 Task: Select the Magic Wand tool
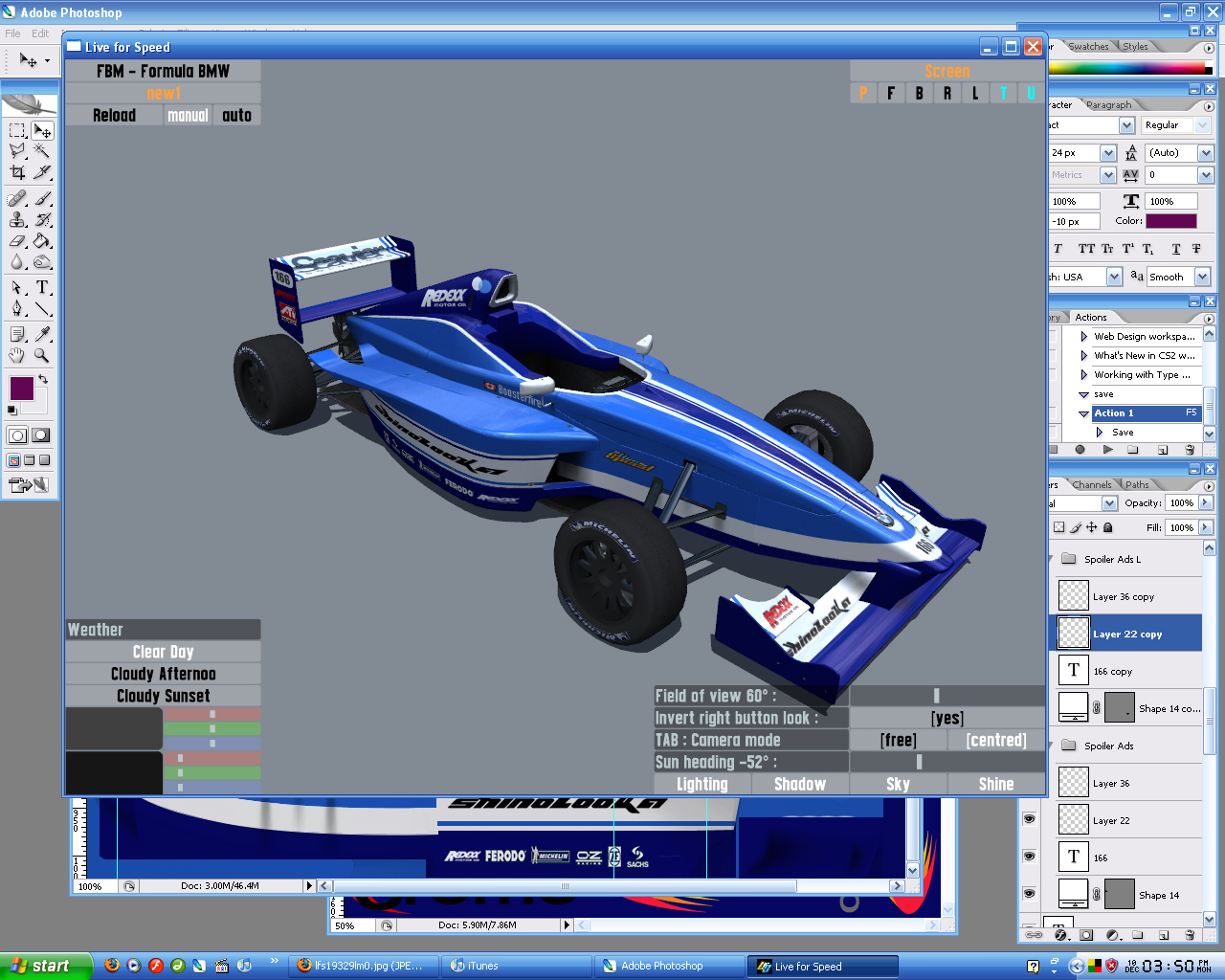(x=42, y=151)
